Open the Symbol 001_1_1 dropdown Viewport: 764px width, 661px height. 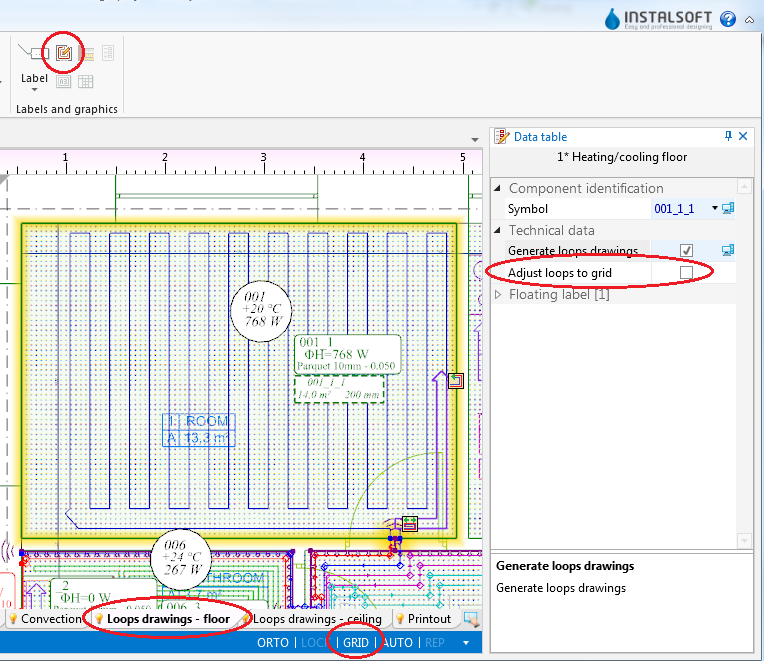point(715,208)
